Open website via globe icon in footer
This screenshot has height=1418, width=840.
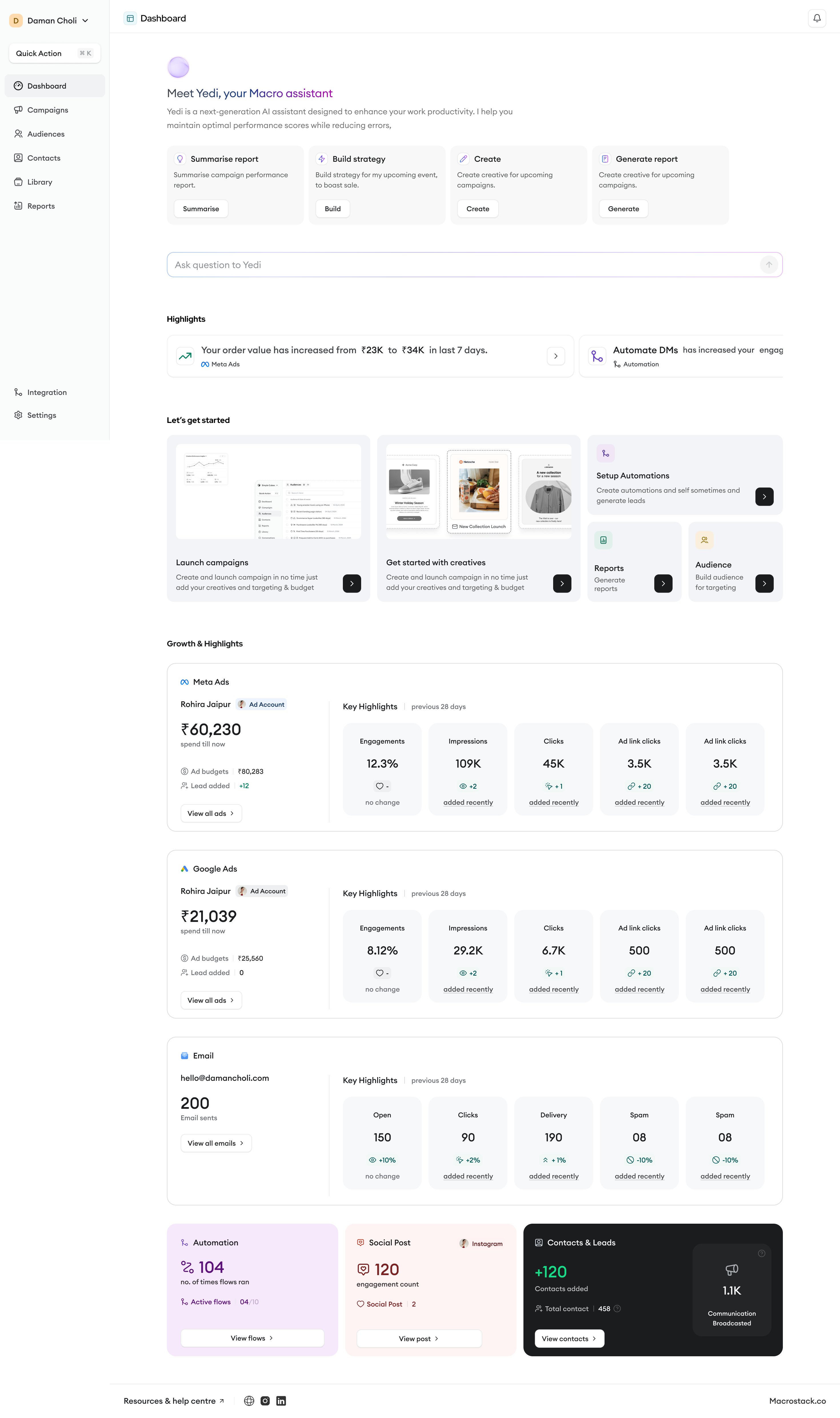click(249, 1401)
